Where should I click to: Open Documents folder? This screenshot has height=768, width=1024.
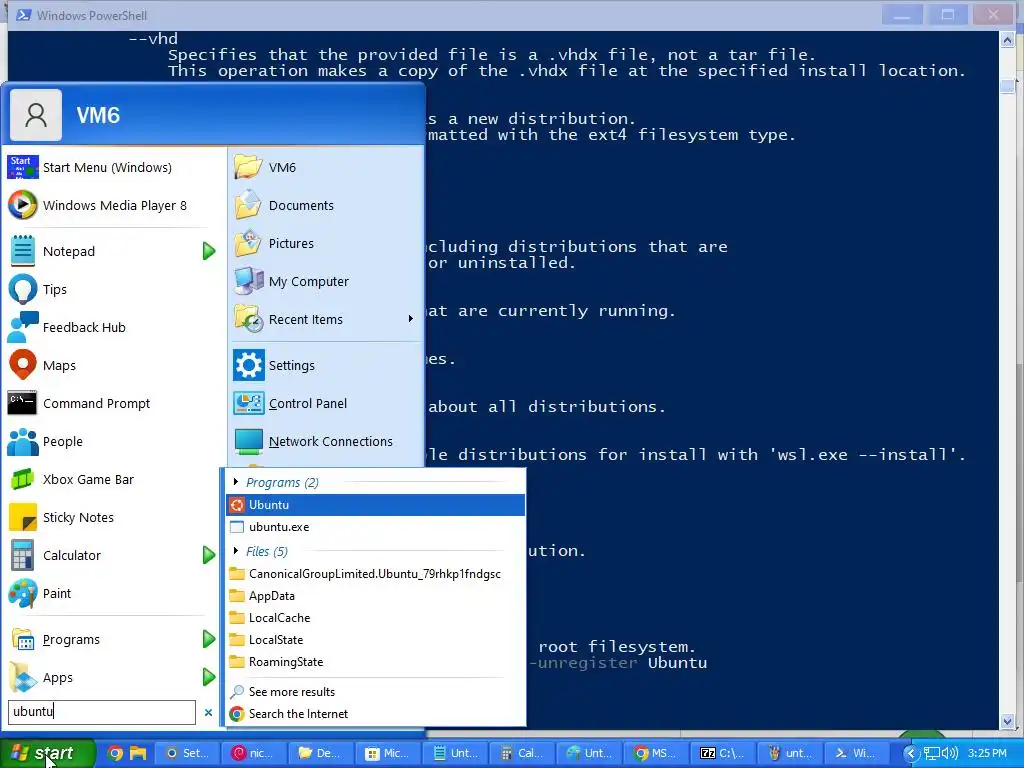tap(327, 206)
